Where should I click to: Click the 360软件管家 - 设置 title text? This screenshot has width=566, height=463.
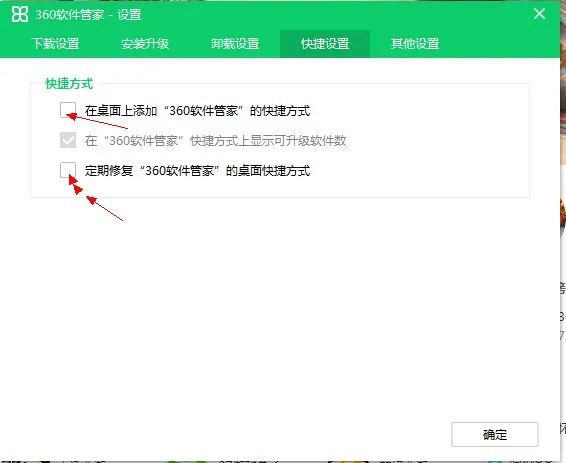point(88,15)
